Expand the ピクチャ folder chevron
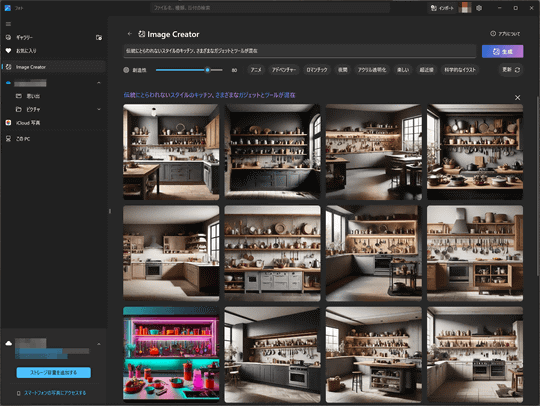The image size is (540, 406). (99, 110)
